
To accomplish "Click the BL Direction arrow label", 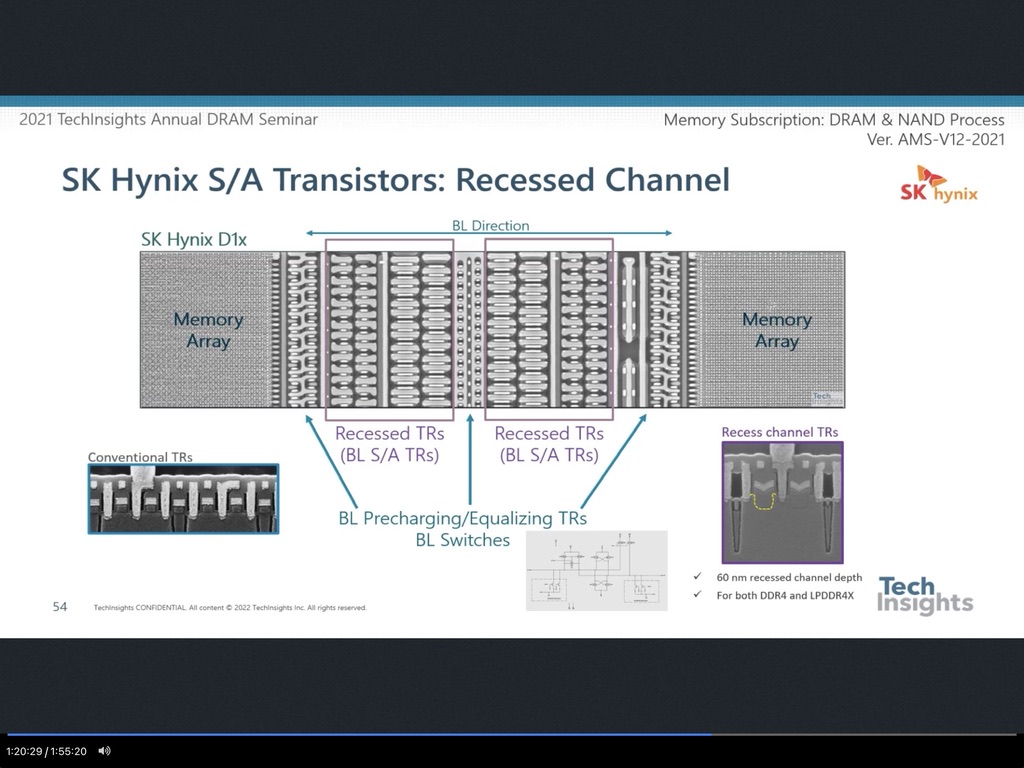I will click(490, 226).
